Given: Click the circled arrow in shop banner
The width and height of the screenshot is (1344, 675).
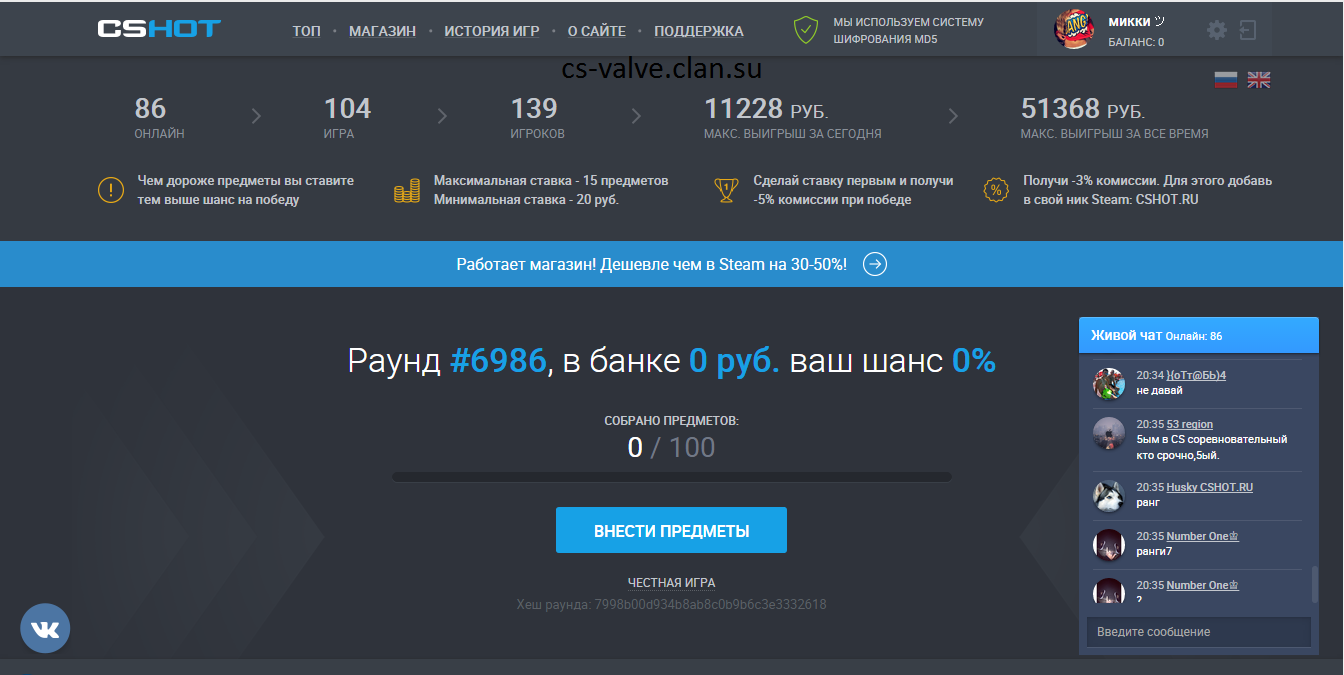Looking at the screenshot, I should pos(875,264).
